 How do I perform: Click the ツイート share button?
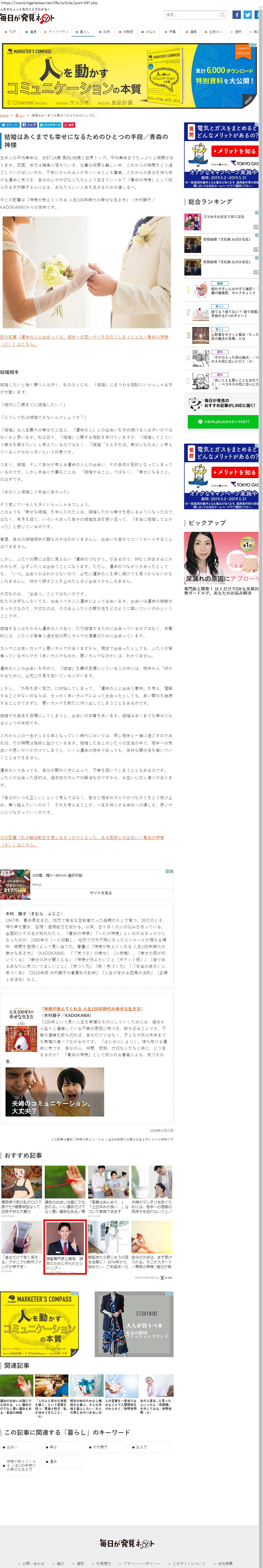coord(10,125)
